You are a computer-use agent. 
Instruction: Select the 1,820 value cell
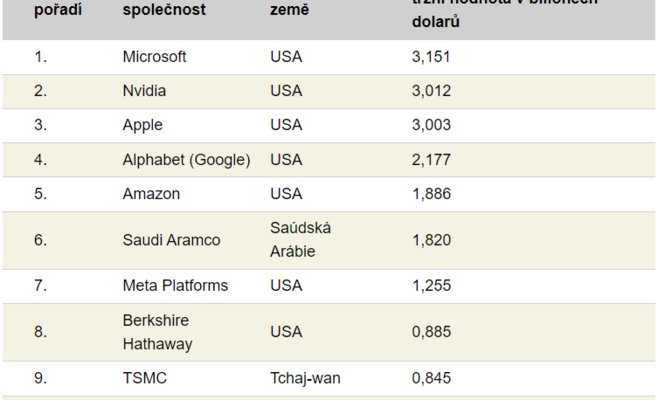(x=431, y=240)
